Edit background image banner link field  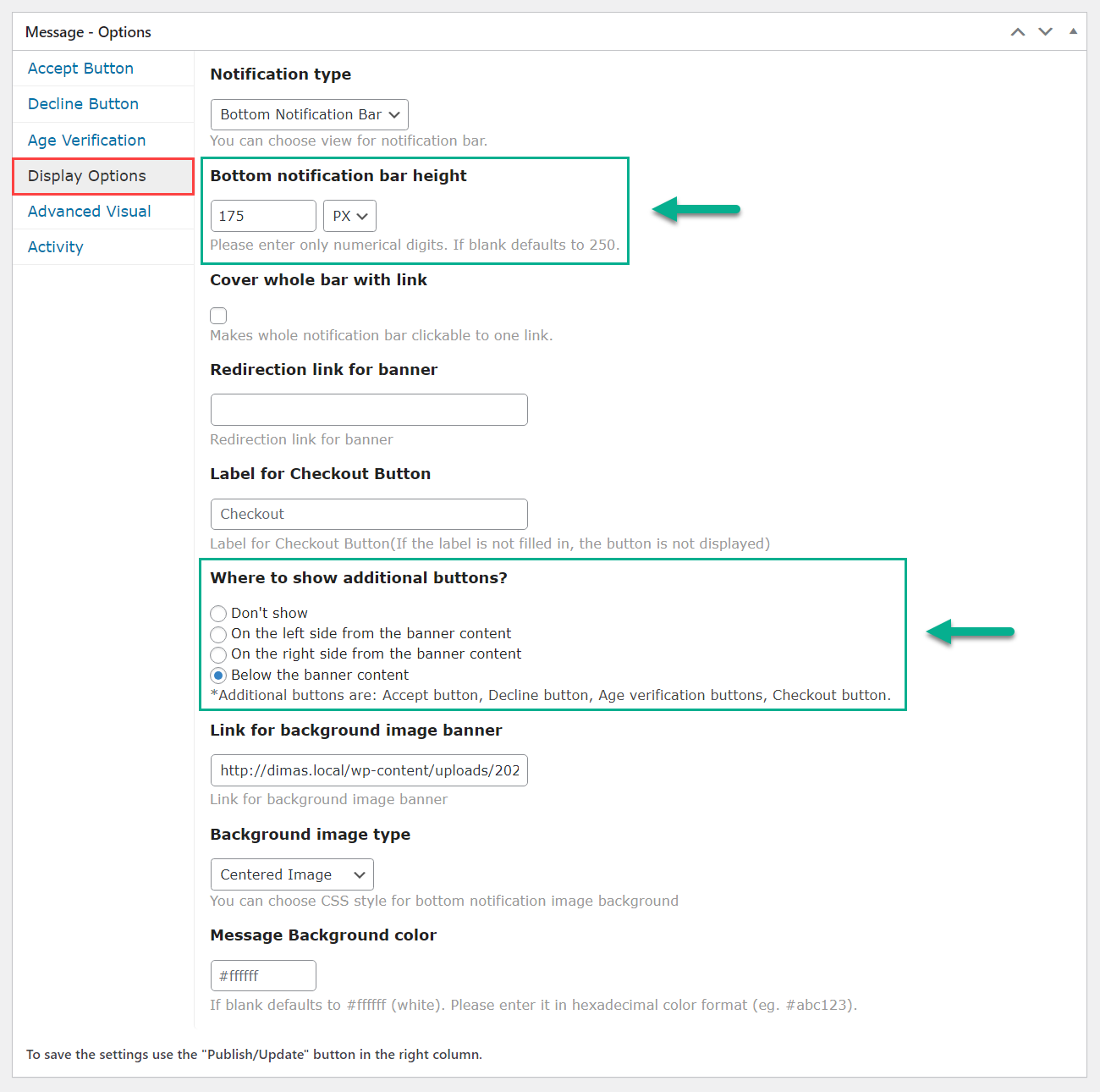point(369,770)
